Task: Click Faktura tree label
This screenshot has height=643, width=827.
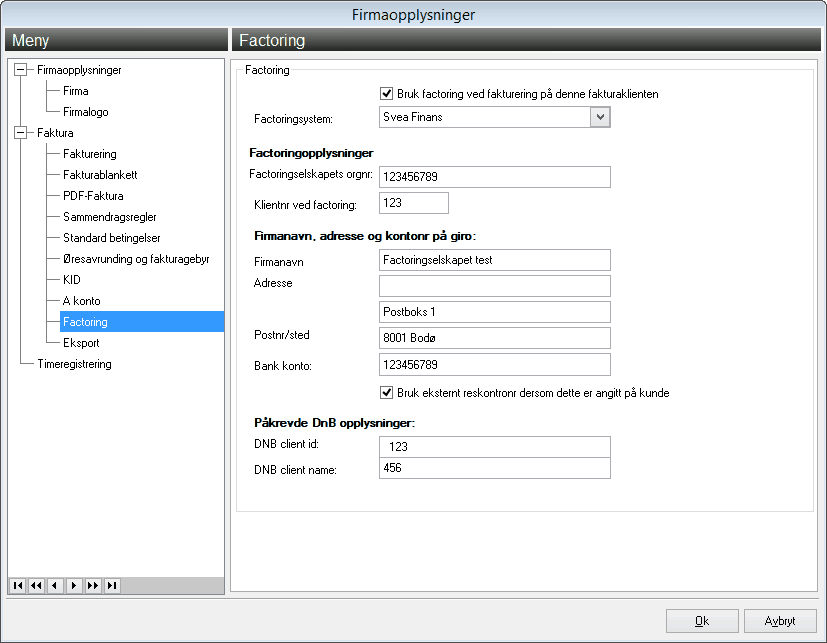Action: coord(55,133)
